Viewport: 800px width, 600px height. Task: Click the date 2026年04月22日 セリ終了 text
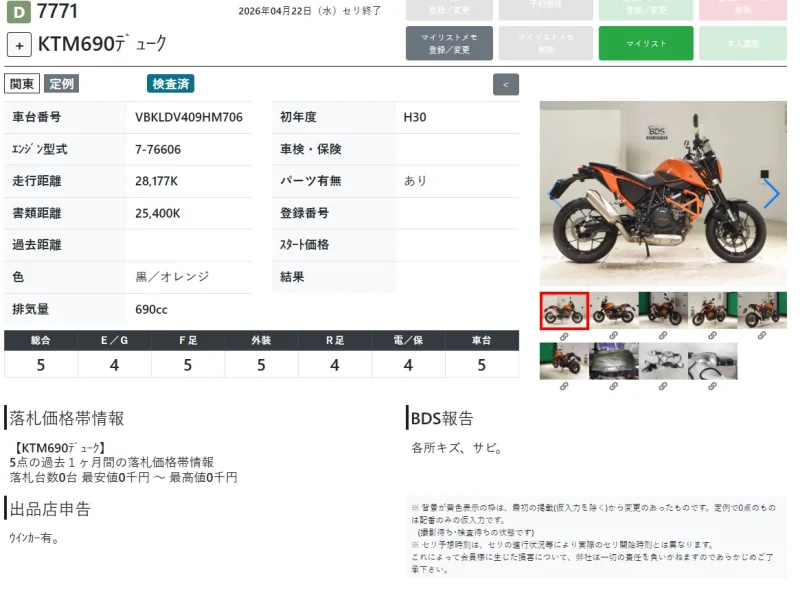310,11
